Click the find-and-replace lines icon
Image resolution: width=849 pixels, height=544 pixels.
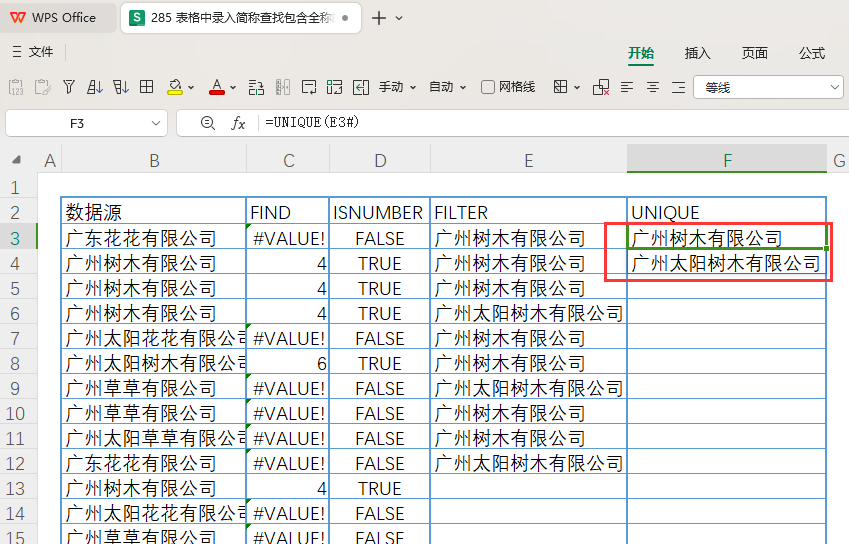coord(256,87)
